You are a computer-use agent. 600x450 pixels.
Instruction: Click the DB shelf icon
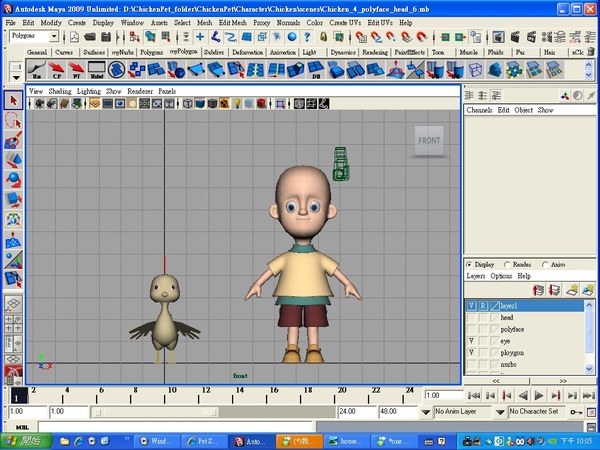(316, 70)
